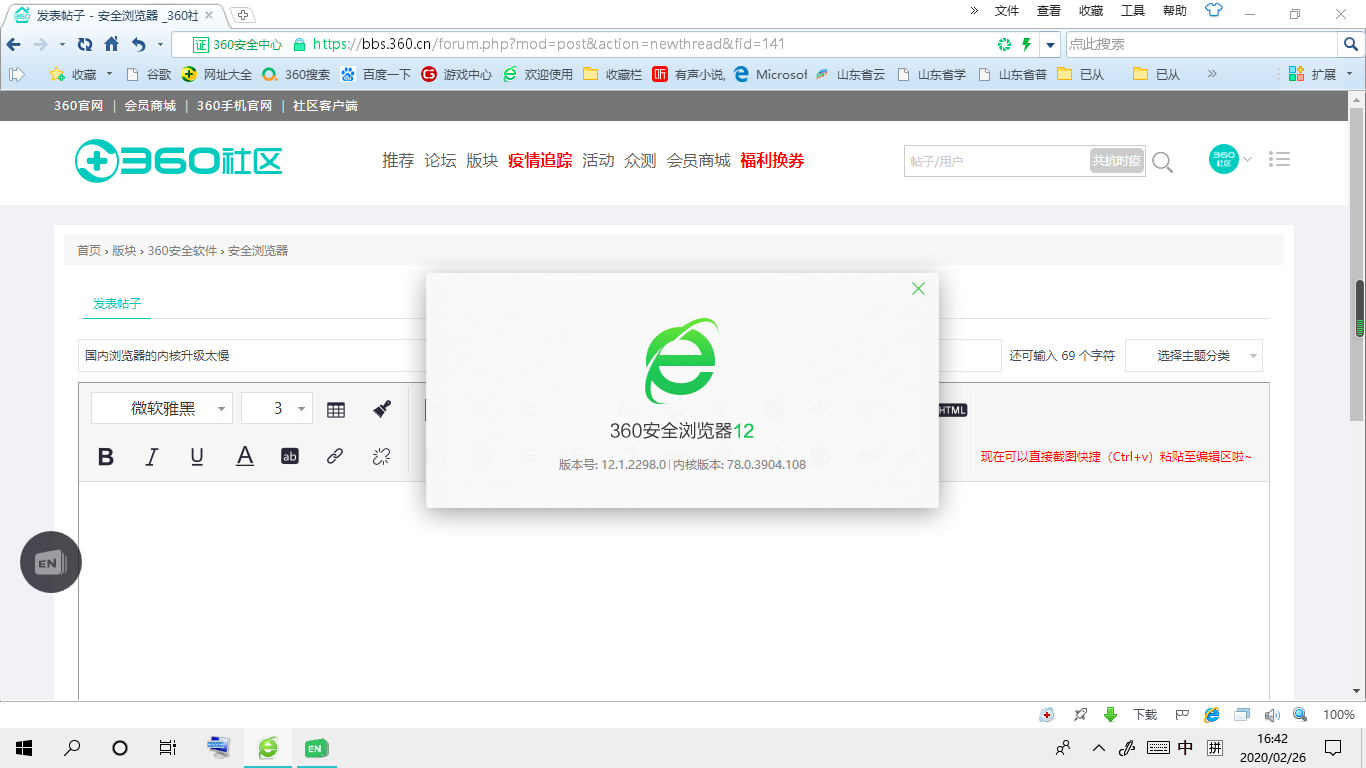This screenshot has height=768, width=1366.
Task: Remove link with the unlink icon
Action: 381,457
